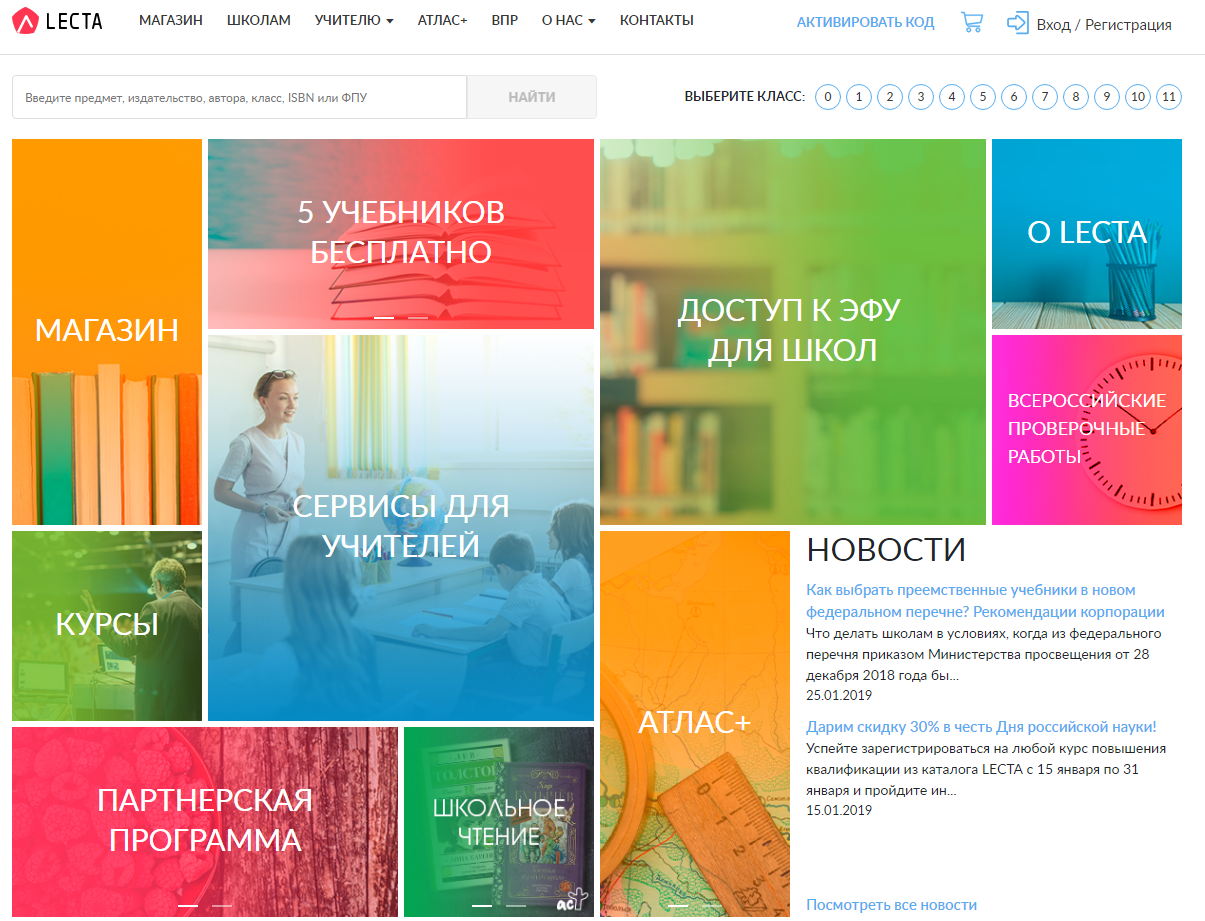
Task: Focus the textbook search input field
Action: tap(240, 97)
